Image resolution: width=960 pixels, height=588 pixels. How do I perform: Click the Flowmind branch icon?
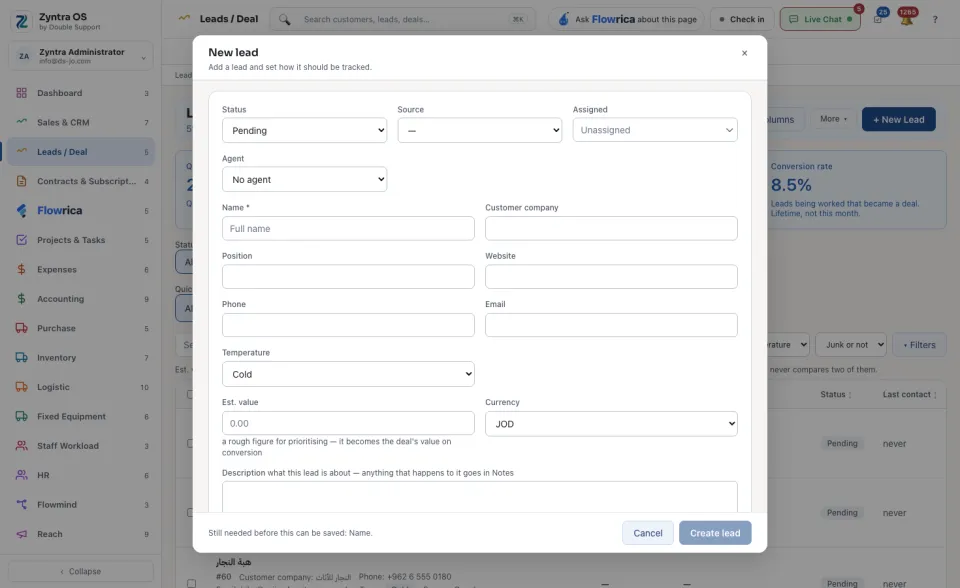click(x=21, y=505)
